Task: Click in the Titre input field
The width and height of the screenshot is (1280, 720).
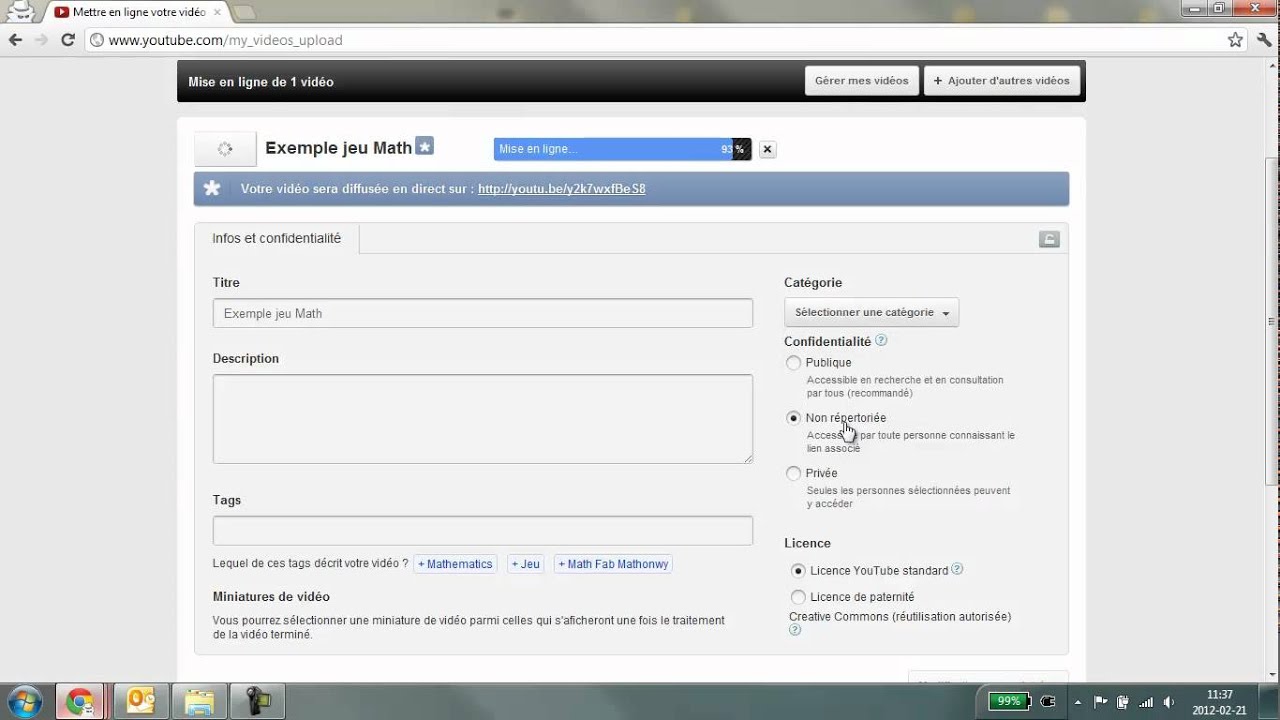Action: [483, 313]
